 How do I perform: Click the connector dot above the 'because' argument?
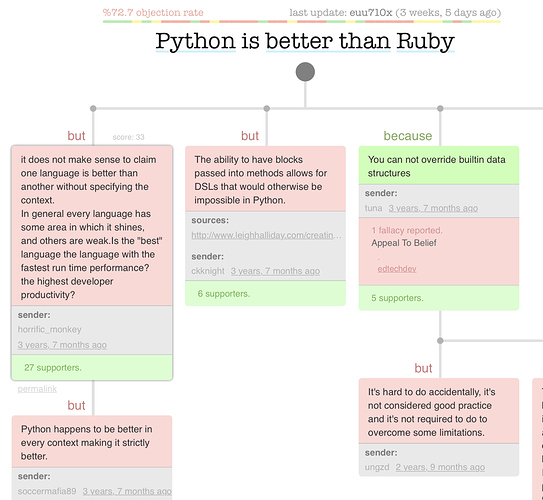pyautogui.click(x=440, y=108)
